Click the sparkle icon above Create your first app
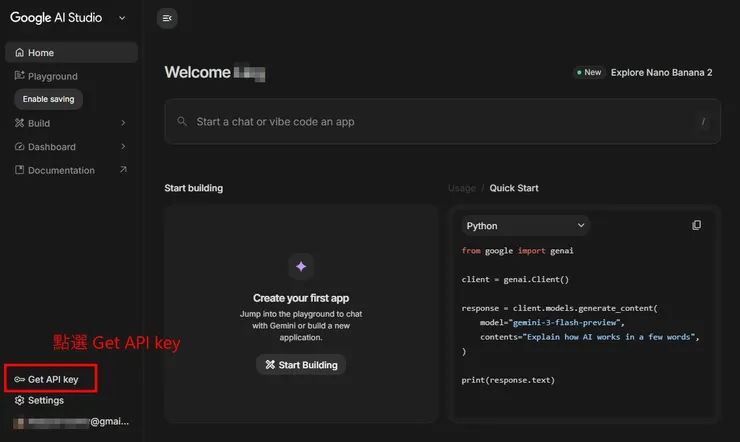Image resolution: width=740 pixels, height=442 pixels. pyautogui.click(x=301, y=265)
